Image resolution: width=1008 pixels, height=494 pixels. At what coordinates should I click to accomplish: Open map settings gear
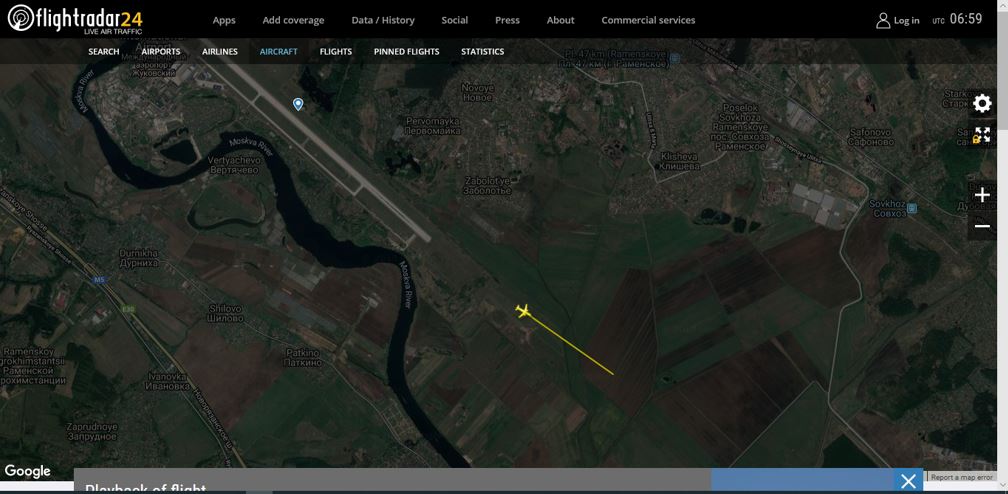click(x=982, y=104)
